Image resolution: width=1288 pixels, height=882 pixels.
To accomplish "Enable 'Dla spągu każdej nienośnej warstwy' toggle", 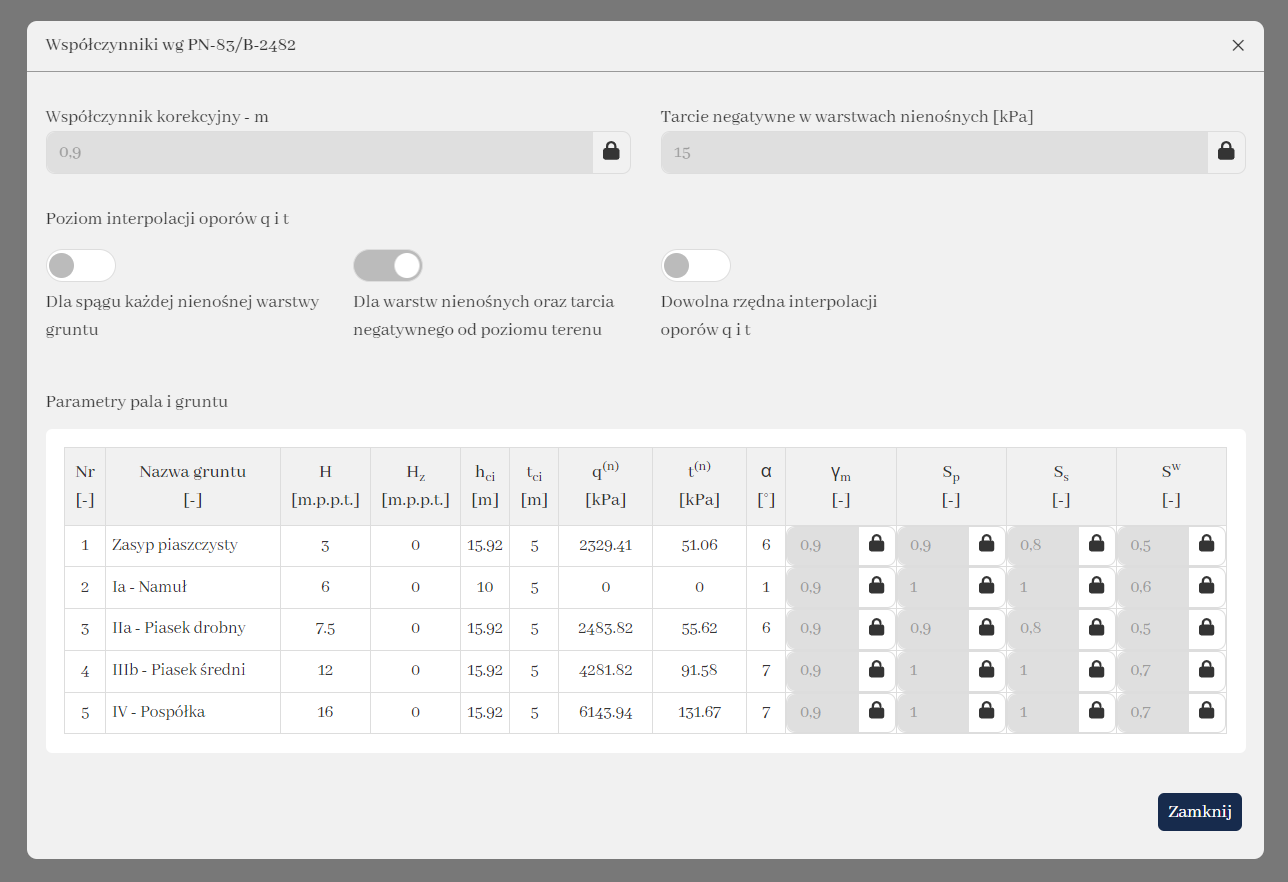I will [x=81, y=266].
